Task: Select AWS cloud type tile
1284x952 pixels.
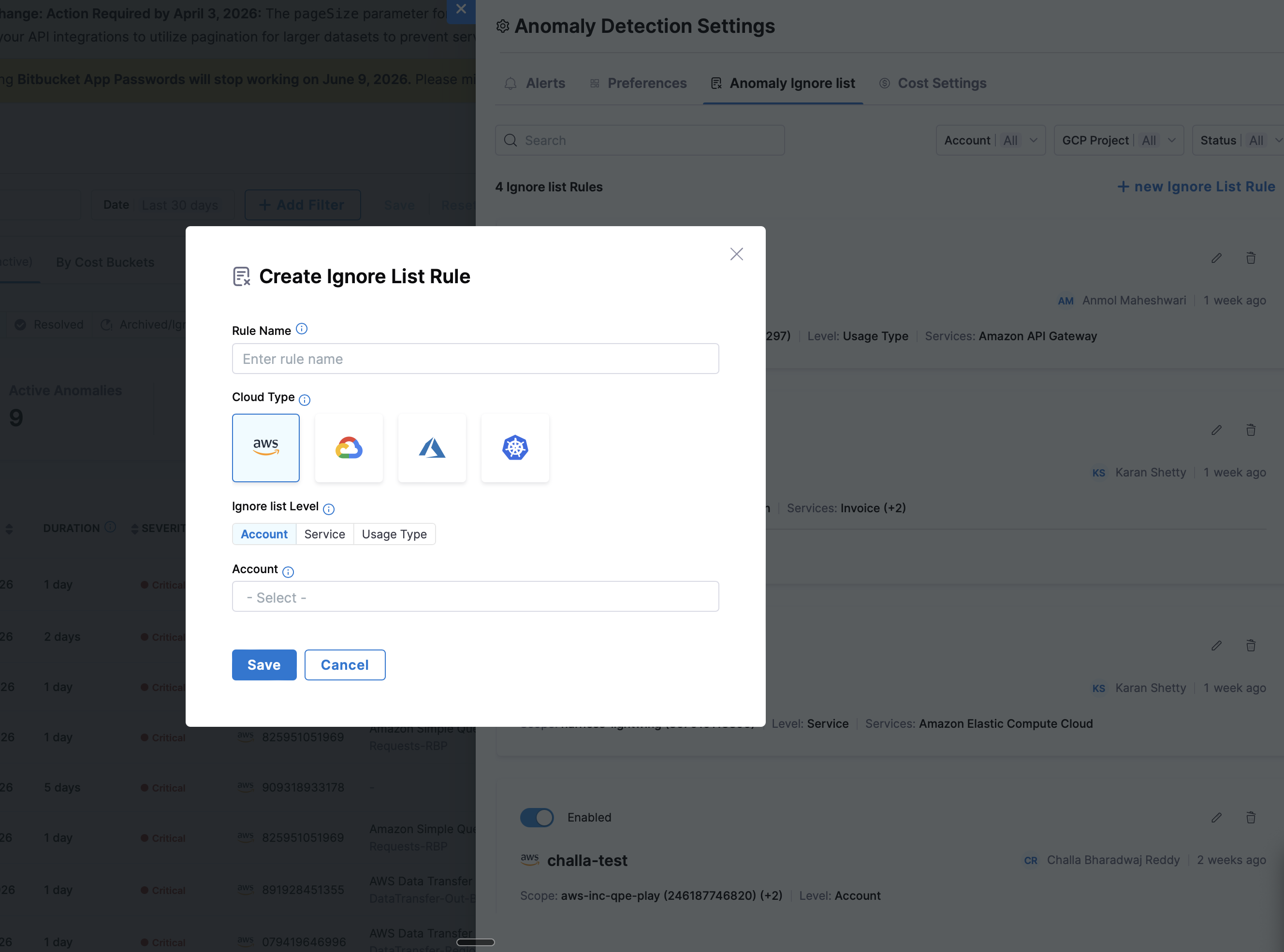Action: pyautogui.click(x=266, y=448)
